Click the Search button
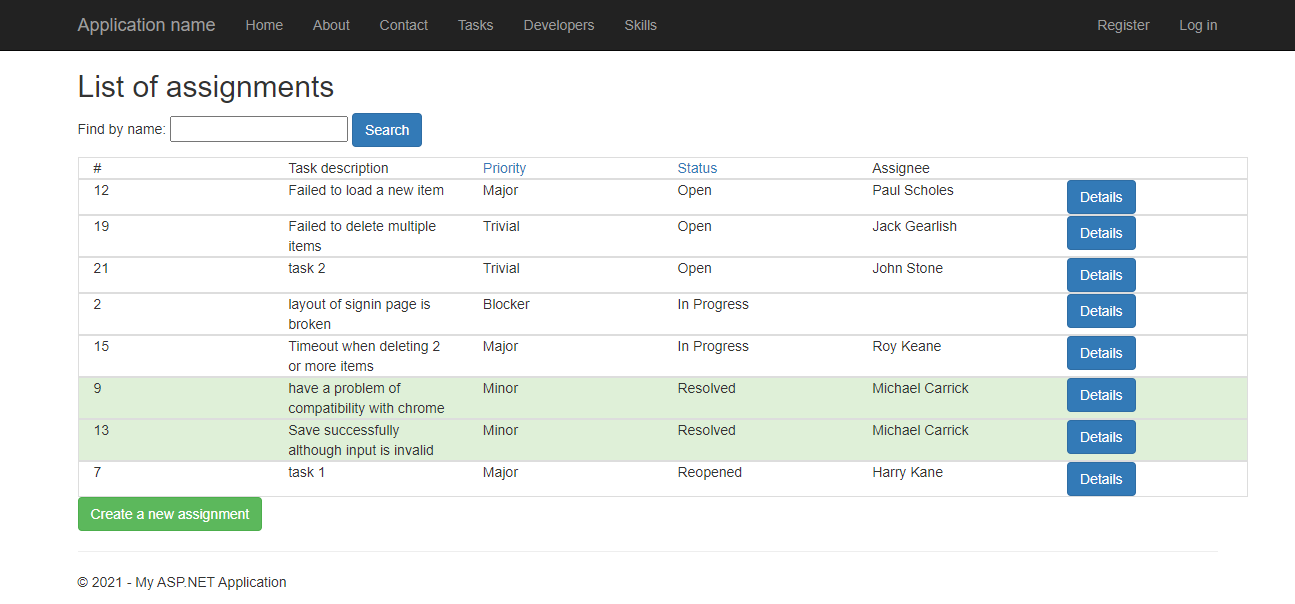This screenshot has height=604, width=1295. tap(387, 130)
